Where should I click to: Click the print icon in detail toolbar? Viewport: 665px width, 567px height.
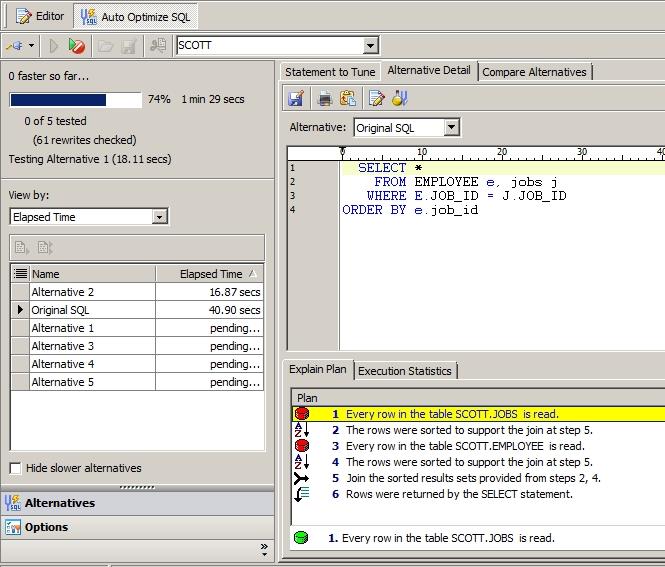324,98
